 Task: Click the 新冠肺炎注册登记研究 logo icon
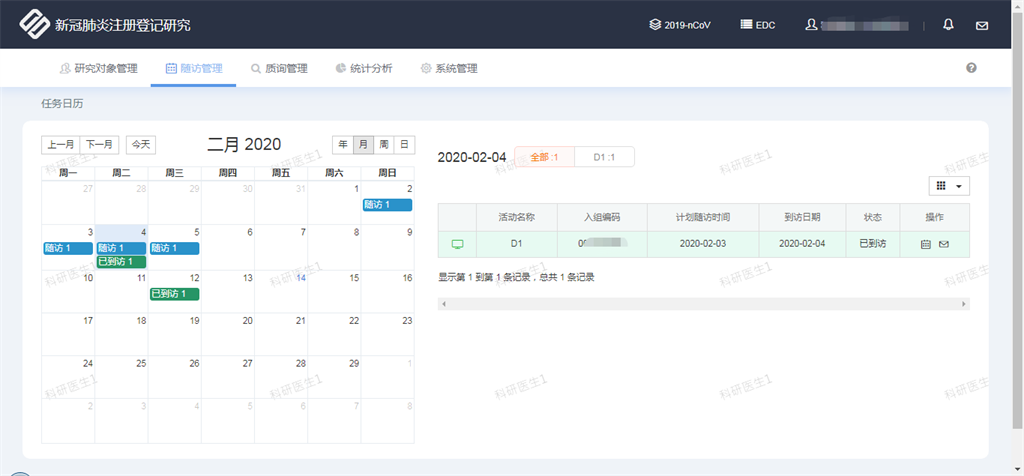[33, 24]
